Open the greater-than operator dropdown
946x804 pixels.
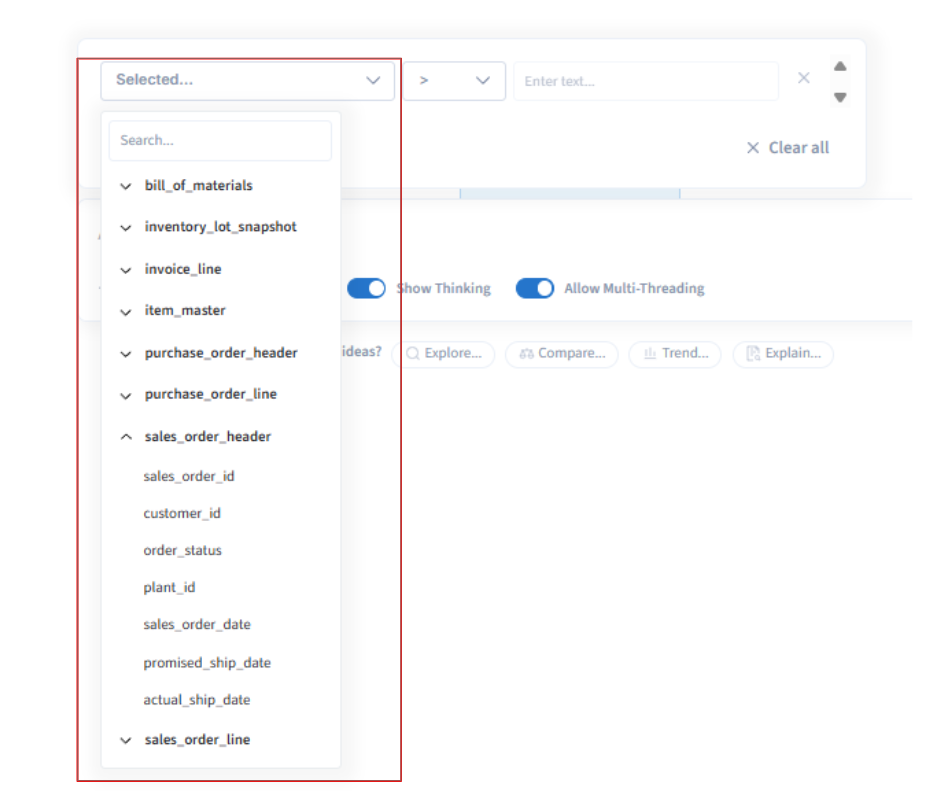point(454,80)
